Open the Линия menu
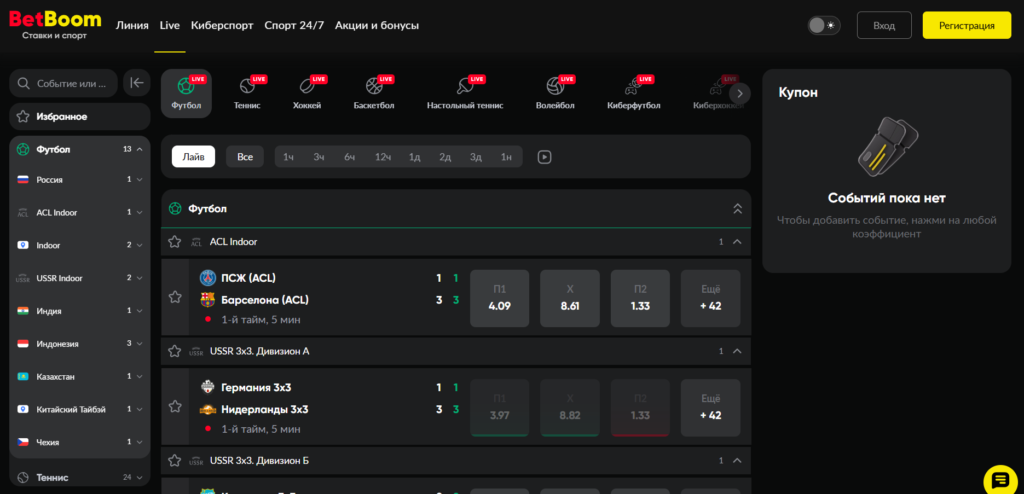This screenshot has width=1024, height=494. [x=132, y=25]
